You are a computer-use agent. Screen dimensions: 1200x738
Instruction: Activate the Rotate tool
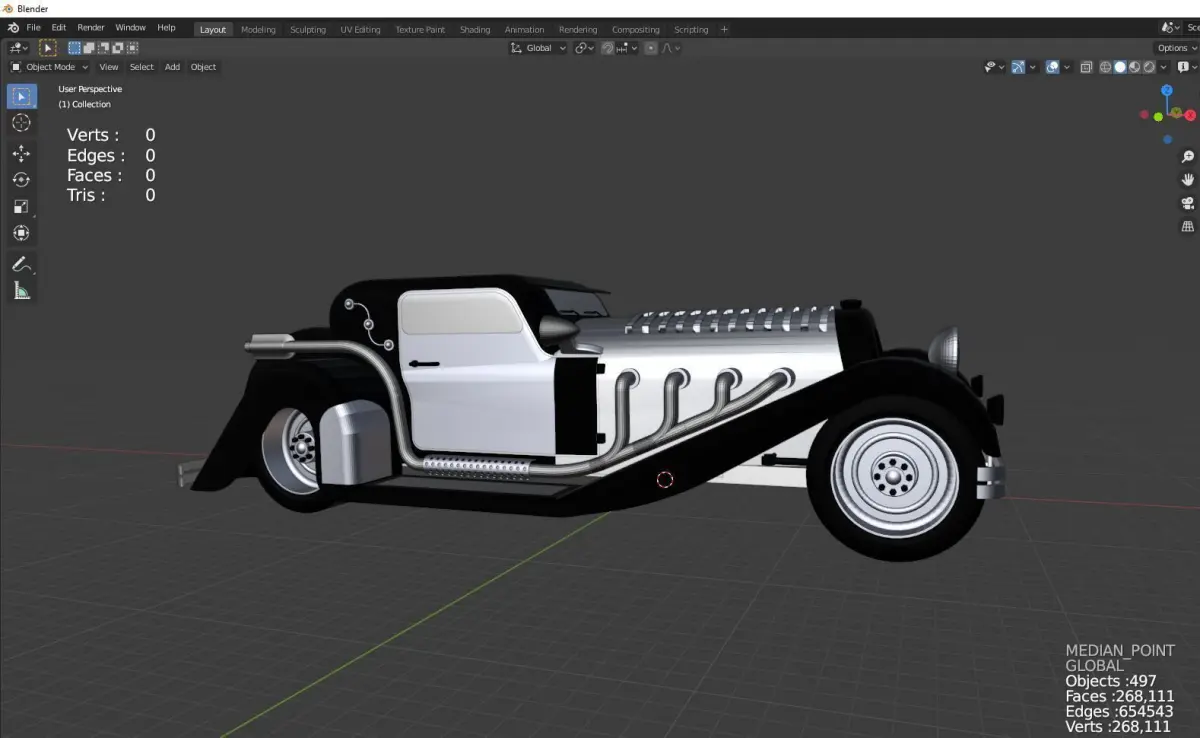pyautogui.click(x=22, y=180)
